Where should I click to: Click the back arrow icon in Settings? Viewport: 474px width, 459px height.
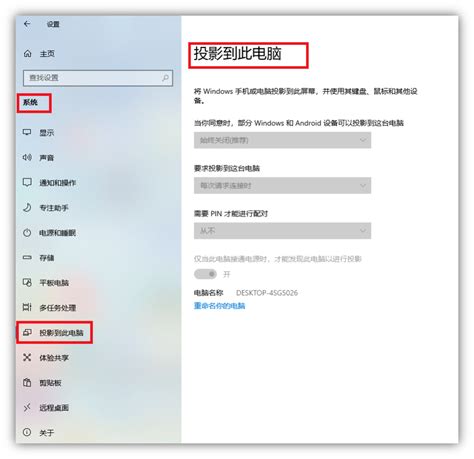[x=27, y=24]
